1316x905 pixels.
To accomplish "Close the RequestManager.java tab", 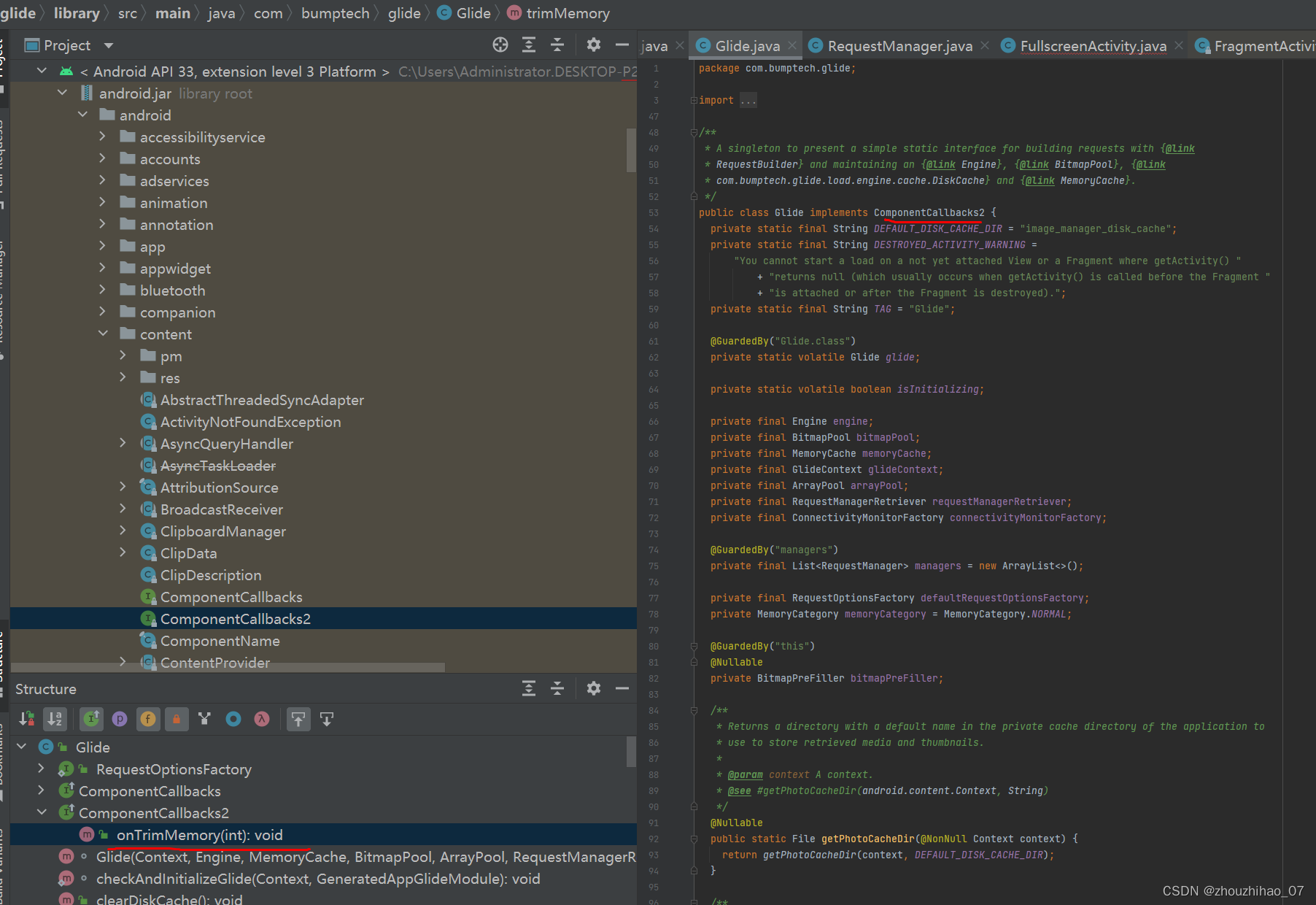I will pyautogui.click(x=984, y=46).
